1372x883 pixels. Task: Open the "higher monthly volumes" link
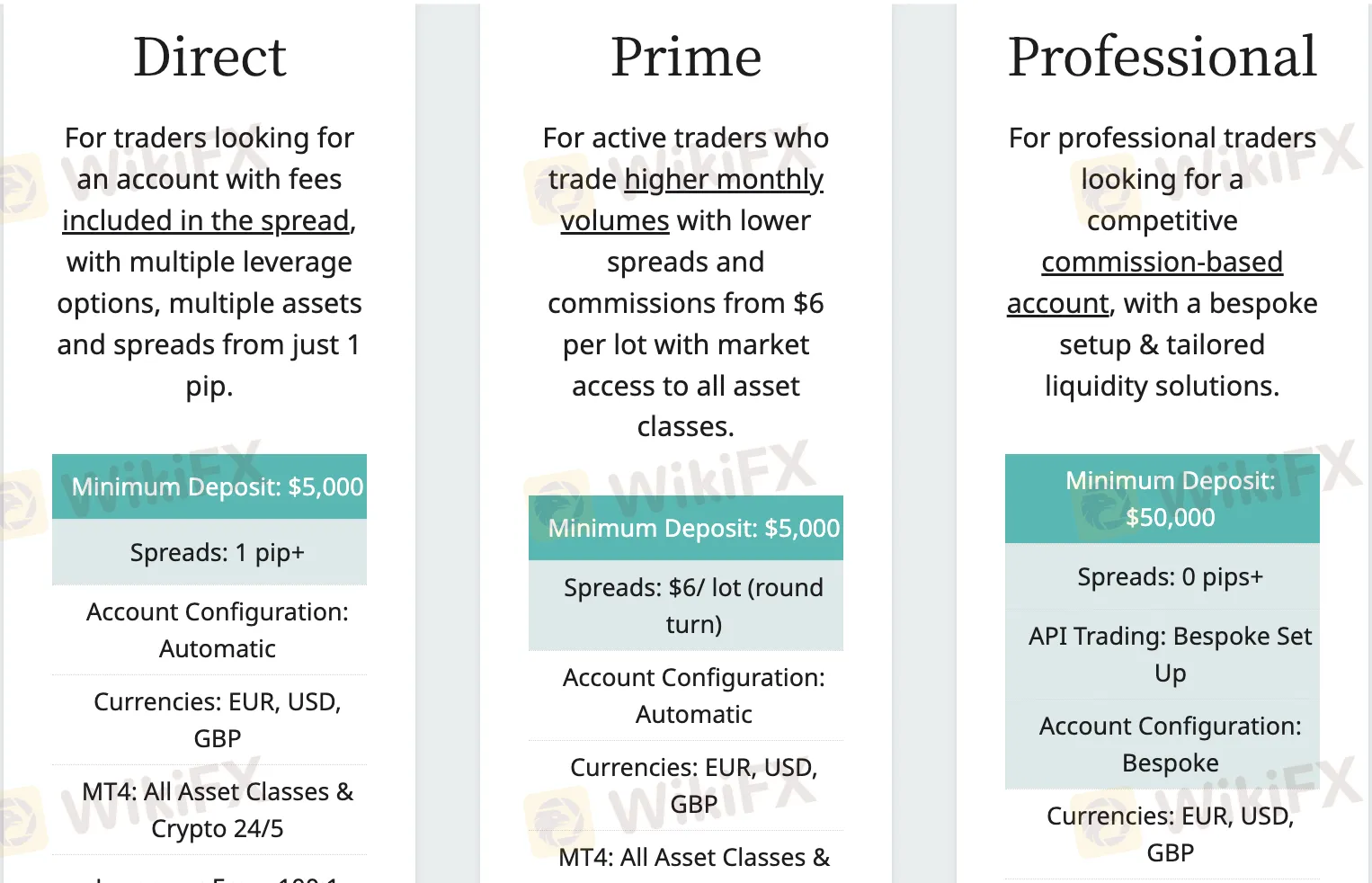723,180
